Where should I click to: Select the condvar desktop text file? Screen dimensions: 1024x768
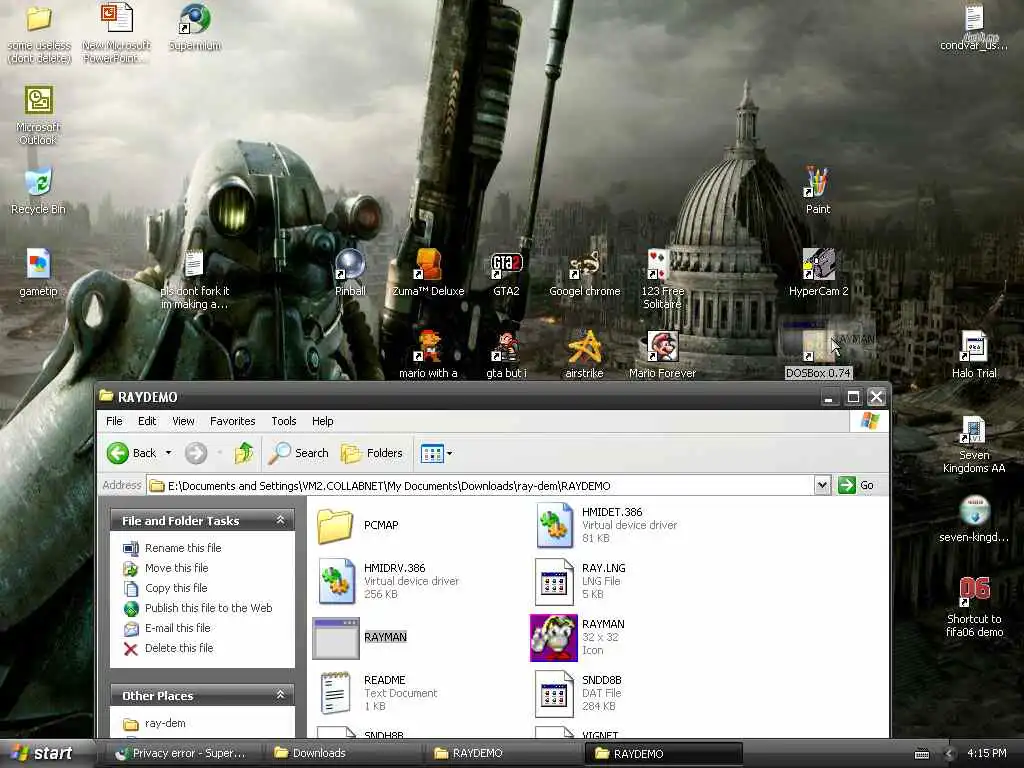point(974,27)
